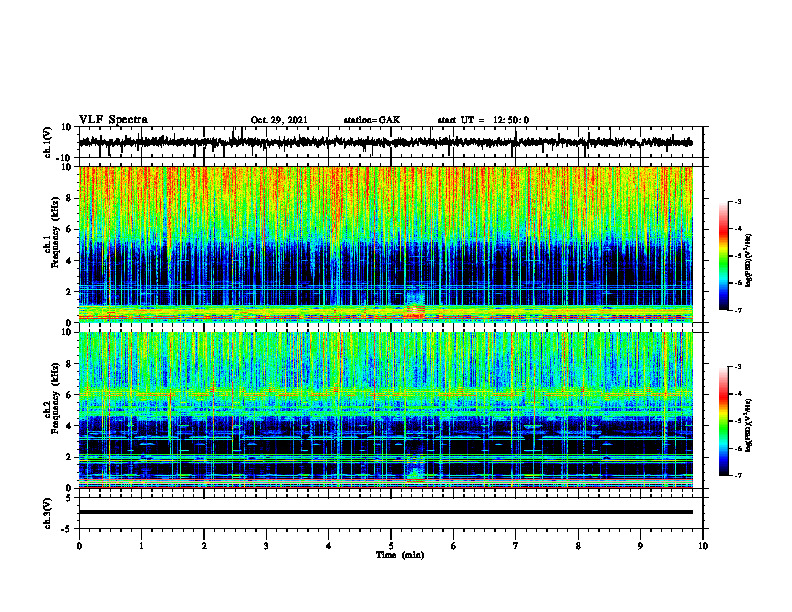Screen dimensions: 792x612
Task: Click time axis tick label "8"
Action: tap(578, 546)
